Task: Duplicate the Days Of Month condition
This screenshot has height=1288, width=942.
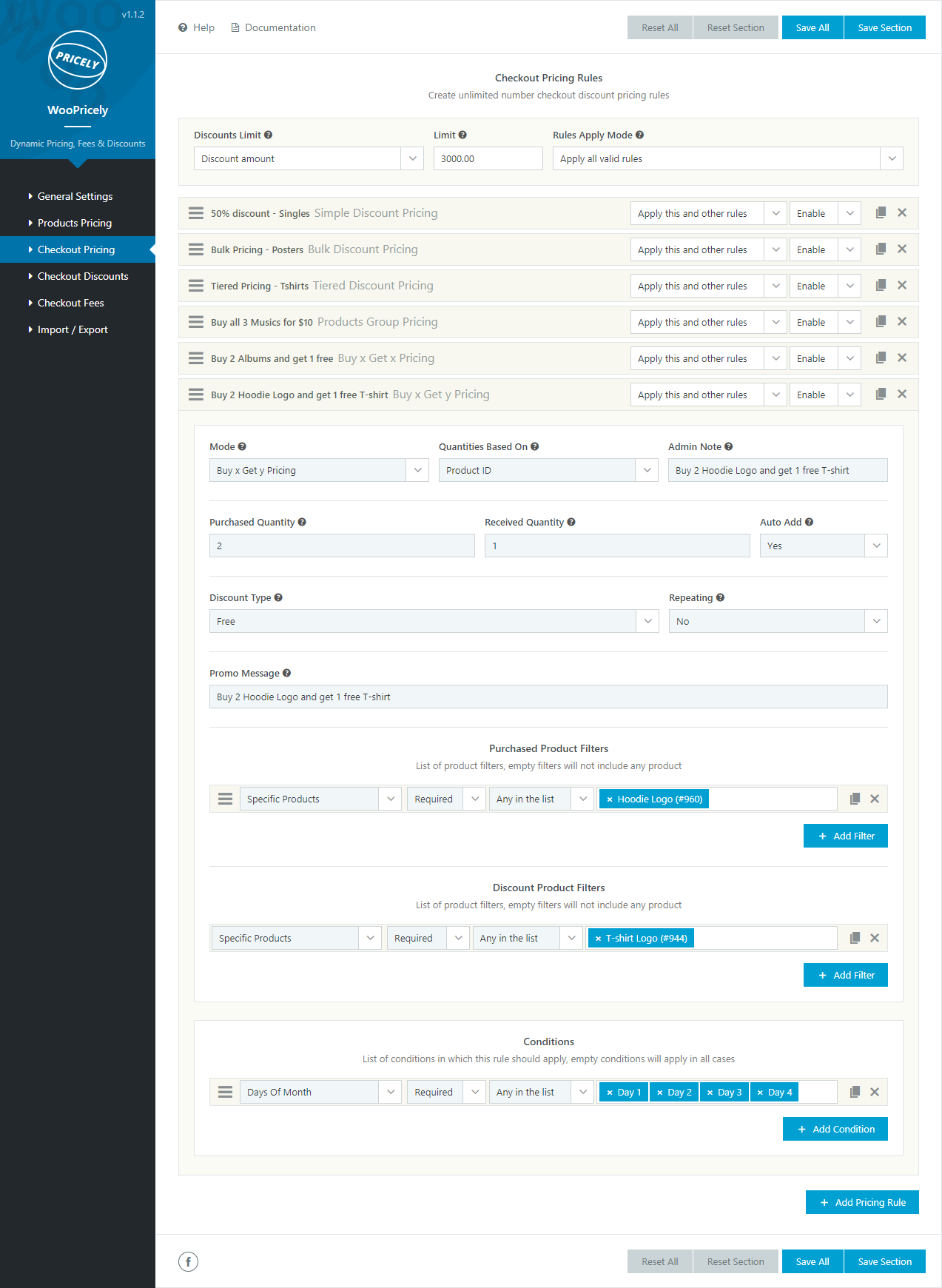Action: point(855,1092)
